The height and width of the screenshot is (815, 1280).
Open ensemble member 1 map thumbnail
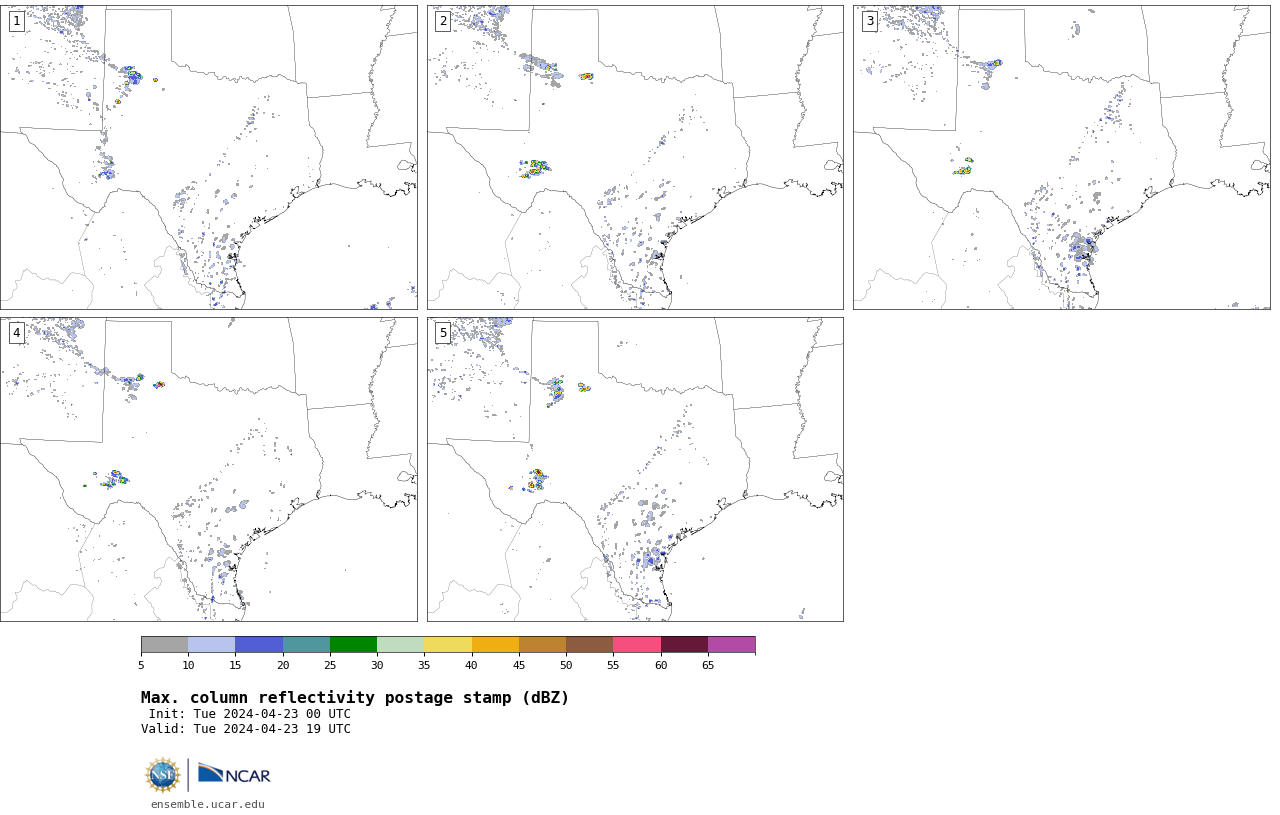coord(209,157)
